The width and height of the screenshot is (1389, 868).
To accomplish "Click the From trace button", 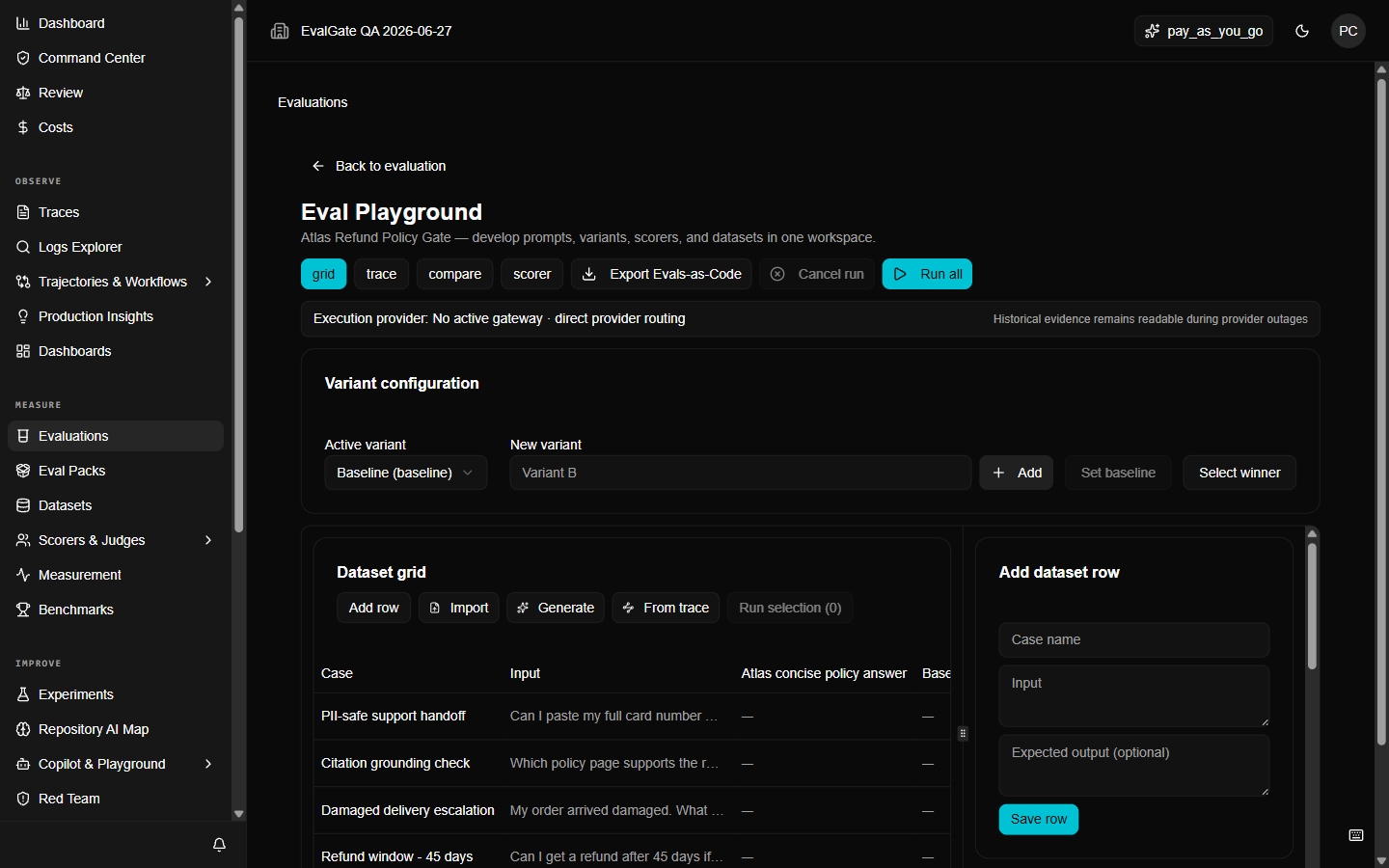I will click(x=666, y=608).
